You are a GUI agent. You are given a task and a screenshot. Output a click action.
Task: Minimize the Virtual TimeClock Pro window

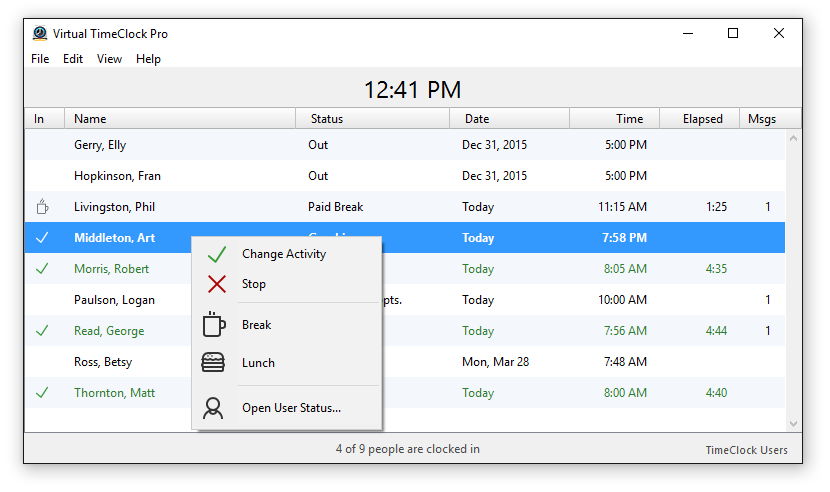pyautogui.click(x=688, y=33)
